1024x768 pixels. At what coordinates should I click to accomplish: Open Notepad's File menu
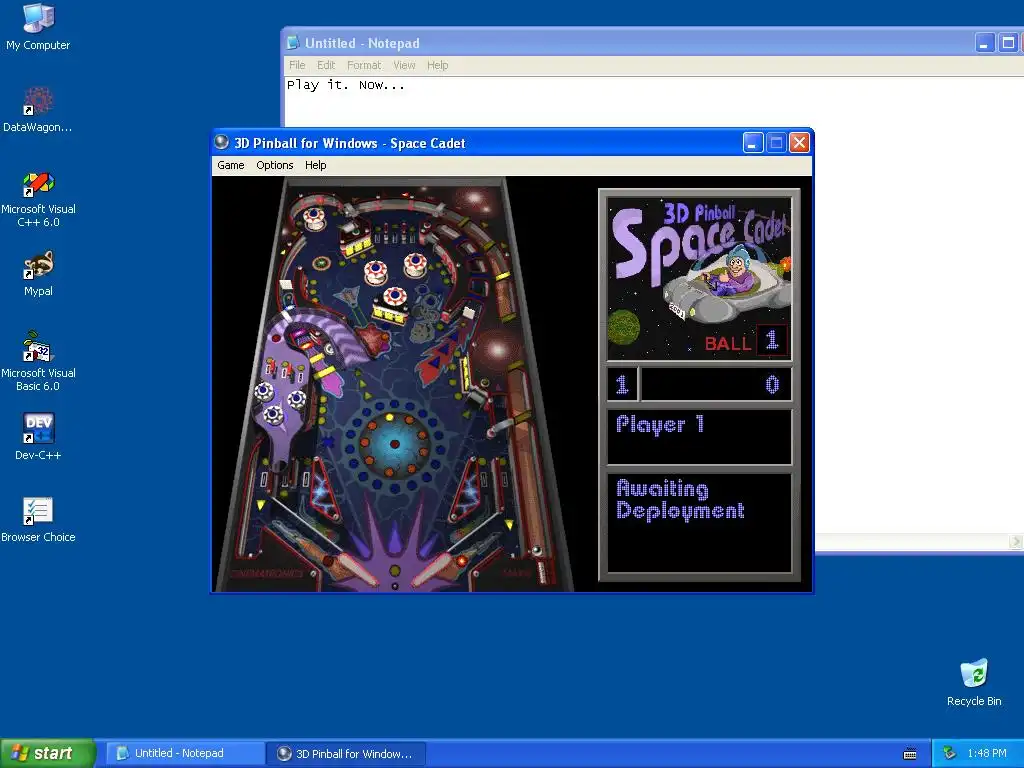pyautogui.click(x=297, y=65)
